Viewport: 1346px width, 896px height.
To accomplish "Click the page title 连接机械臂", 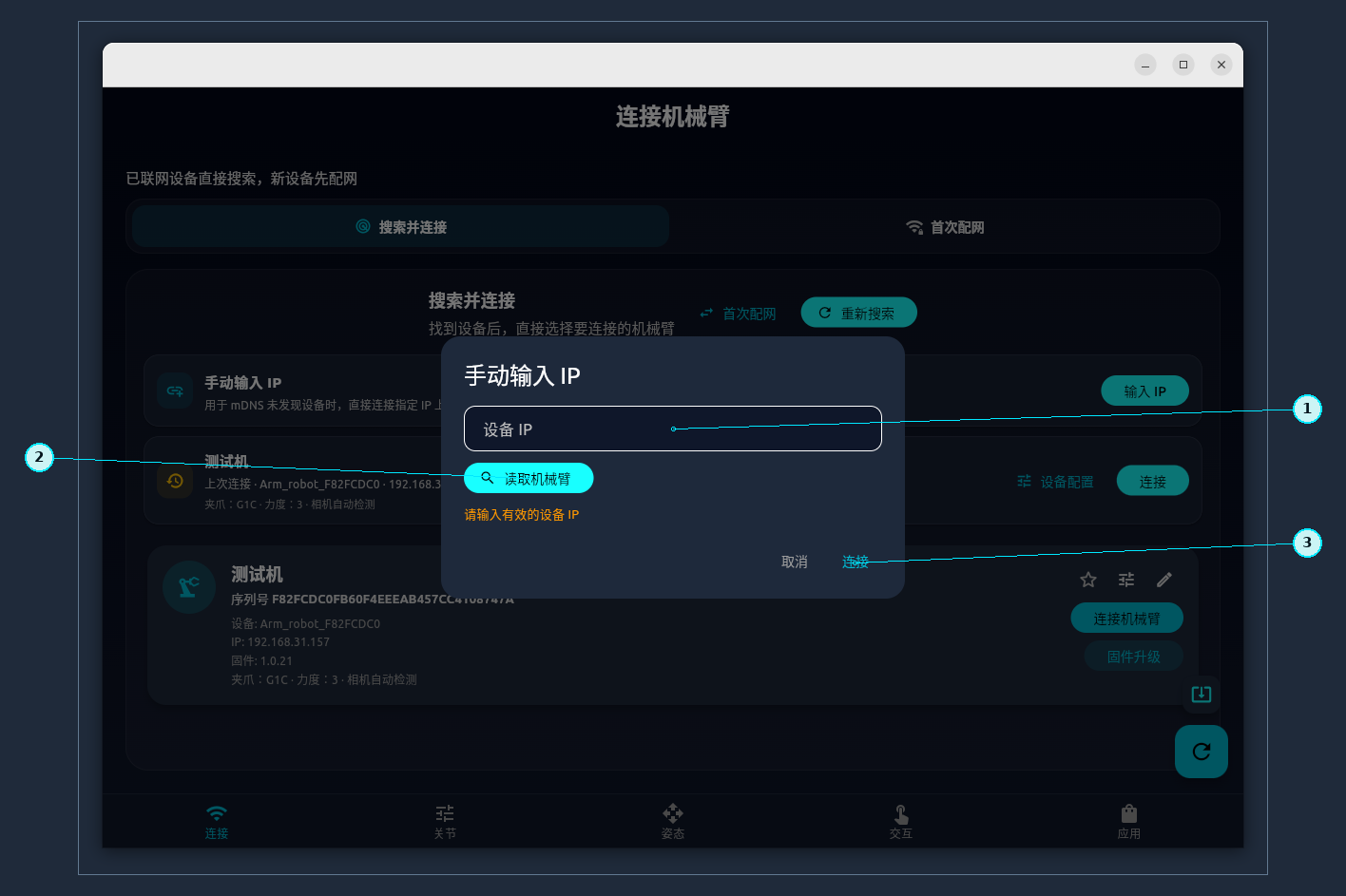I will [x=673, y=116].
